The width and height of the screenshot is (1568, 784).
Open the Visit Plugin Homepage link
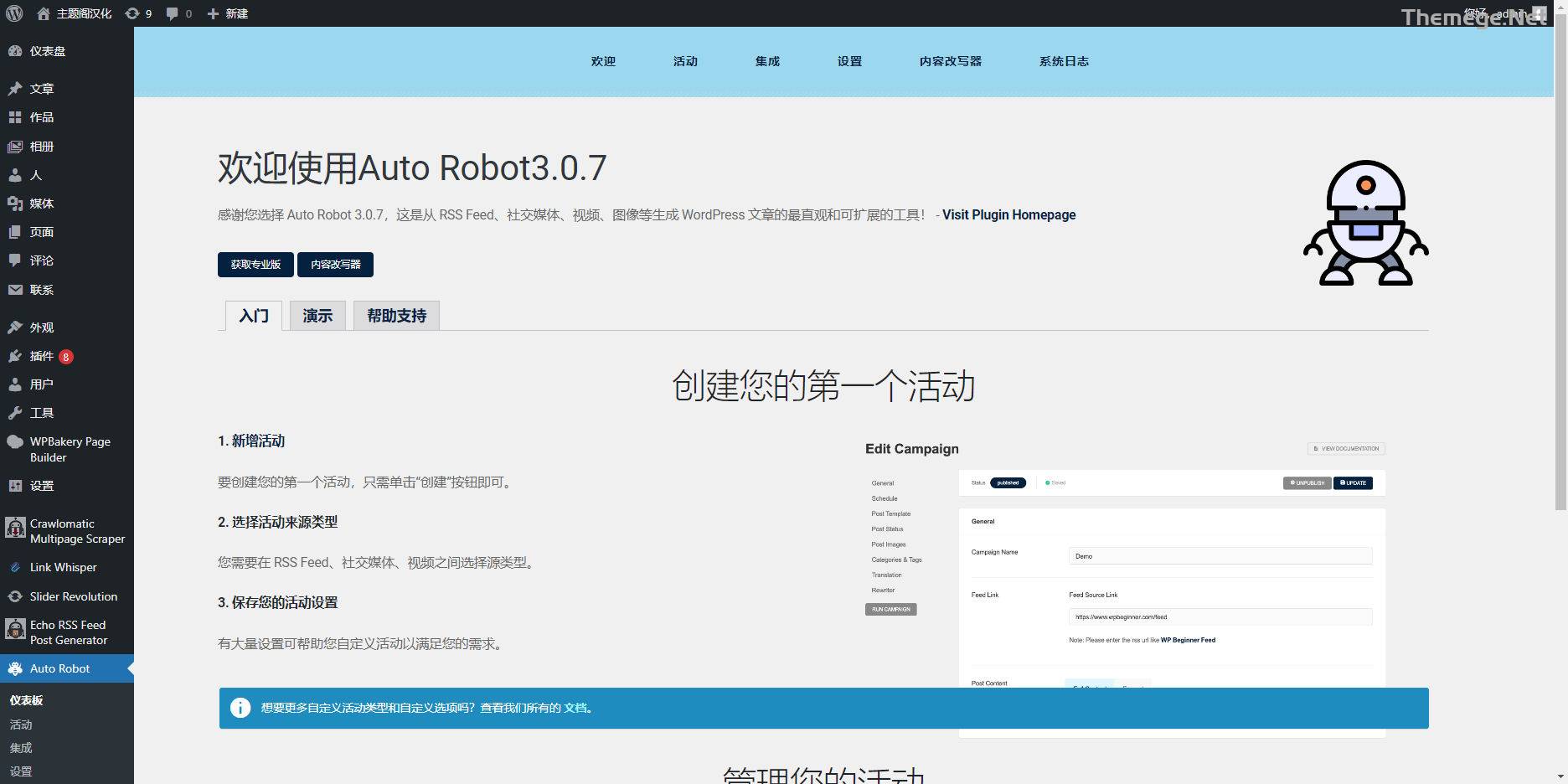pyautogui.click(x=1008, y=214)
